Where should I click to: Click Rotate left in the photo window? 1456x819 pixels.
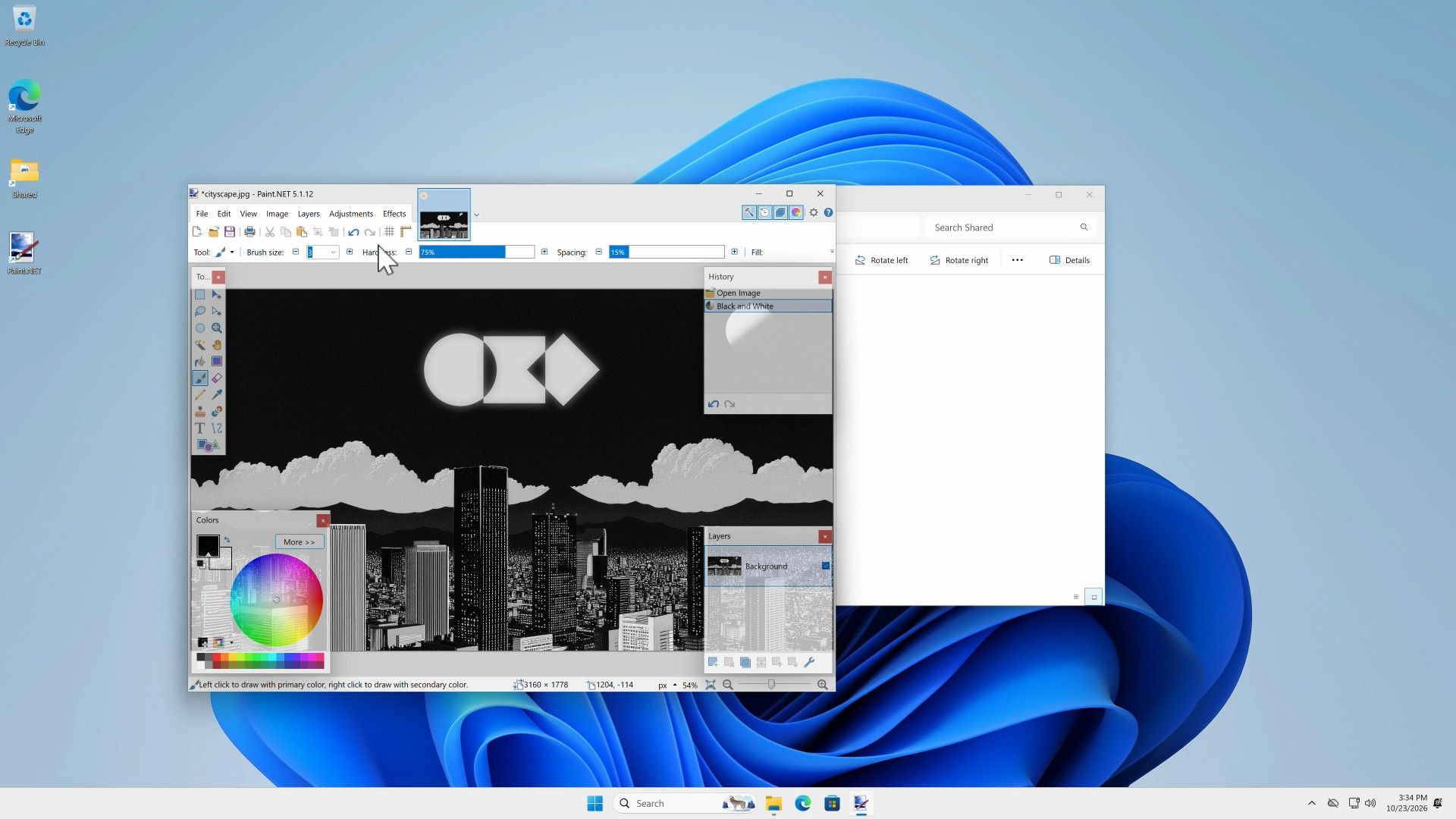point(881,260)
